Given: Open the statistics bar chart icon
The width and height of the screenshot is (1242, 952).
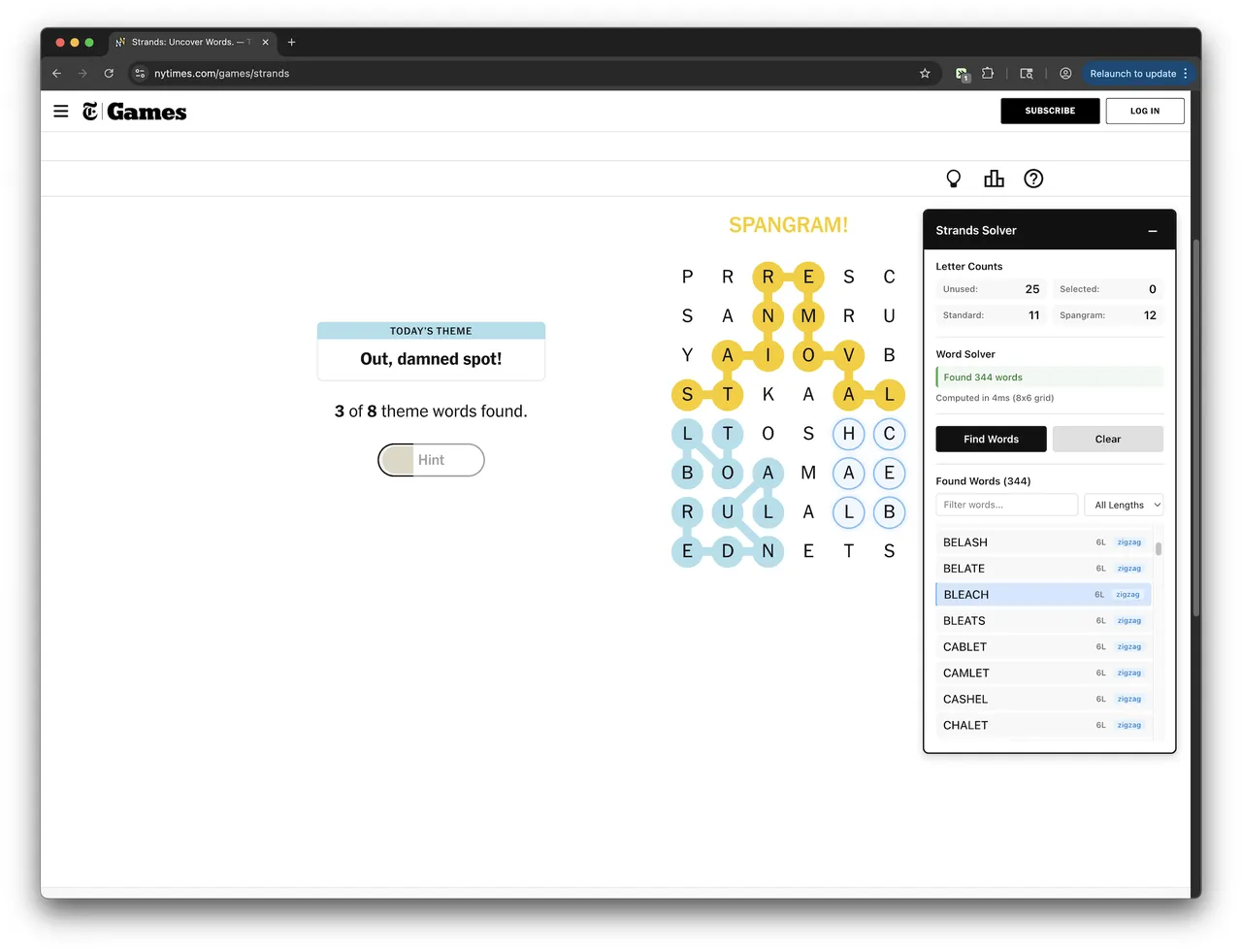Looking at the screenshot, I should (994, 179).
